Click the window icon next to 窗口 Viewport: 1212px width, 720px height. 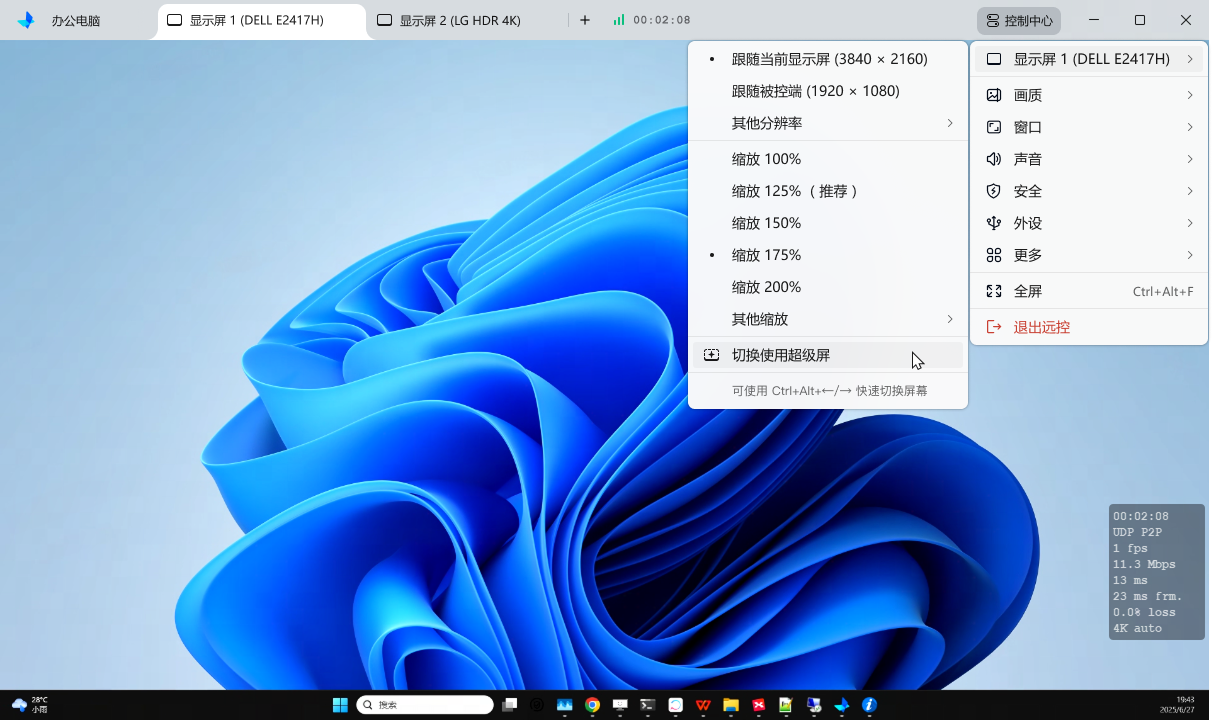pos(993,127)
